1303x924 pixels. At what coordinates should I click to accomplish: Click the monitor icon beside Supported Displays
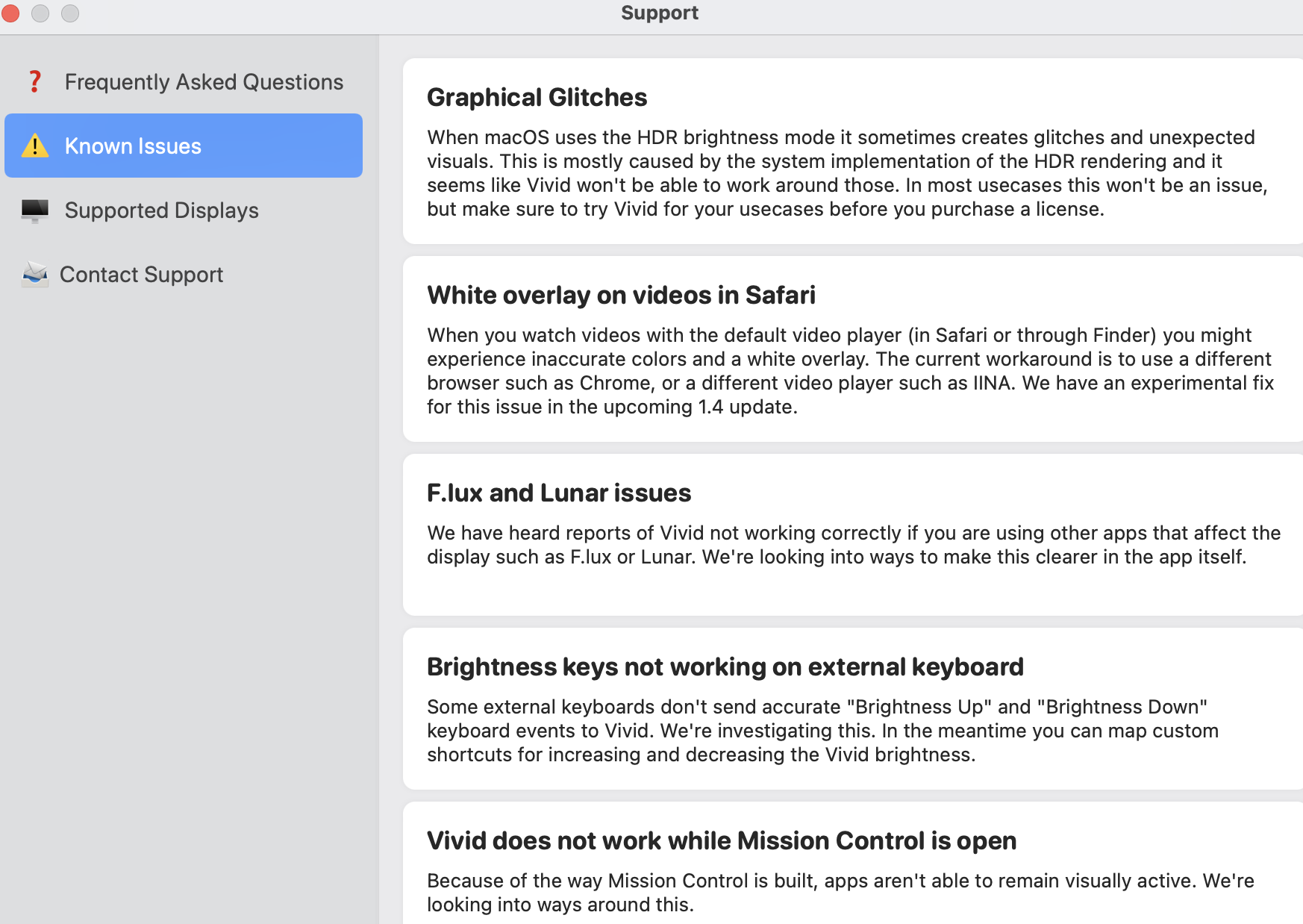35,210
